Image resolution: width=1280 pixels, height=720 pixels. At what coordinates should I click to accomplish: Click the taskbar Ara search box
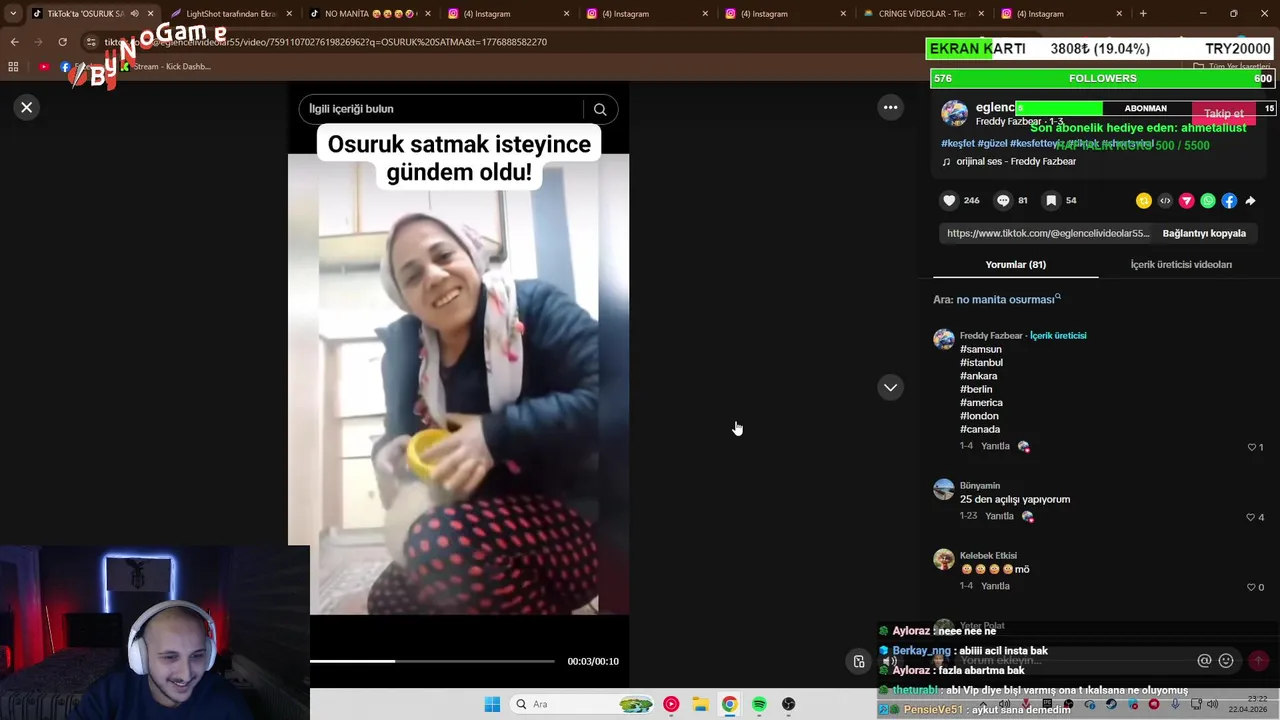pyautogui.click(x=583, y=704)
